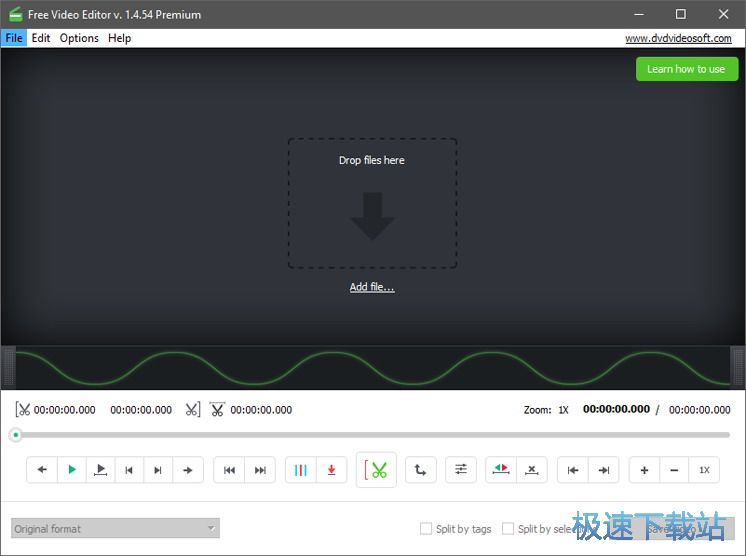Screen dimensions: 746x556
Task: Play the selection with the underlined play icon
Action: point(100,470)
